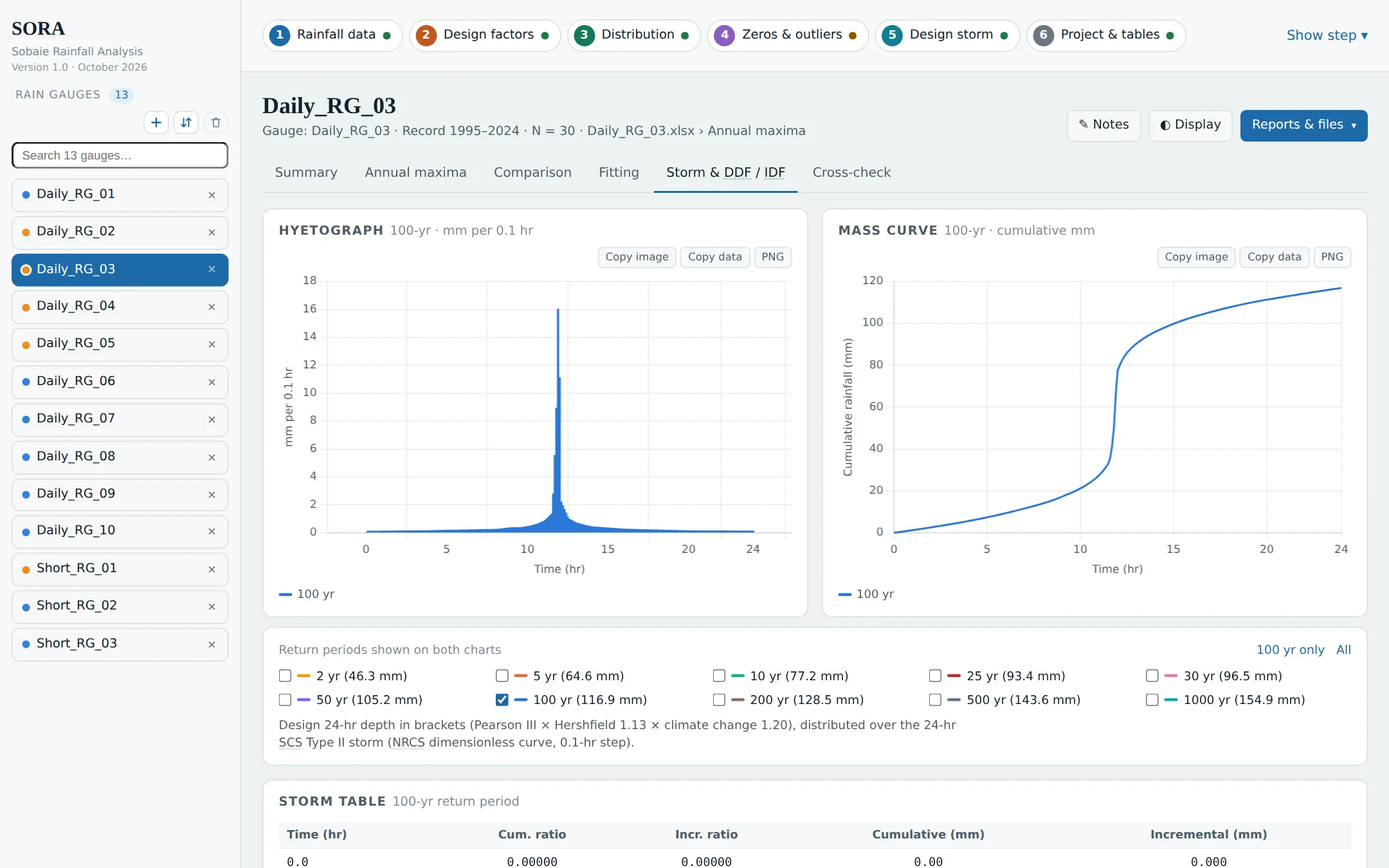
Task: Remove Daily_RG_08 with its X icon
Action: click(212, 457)
